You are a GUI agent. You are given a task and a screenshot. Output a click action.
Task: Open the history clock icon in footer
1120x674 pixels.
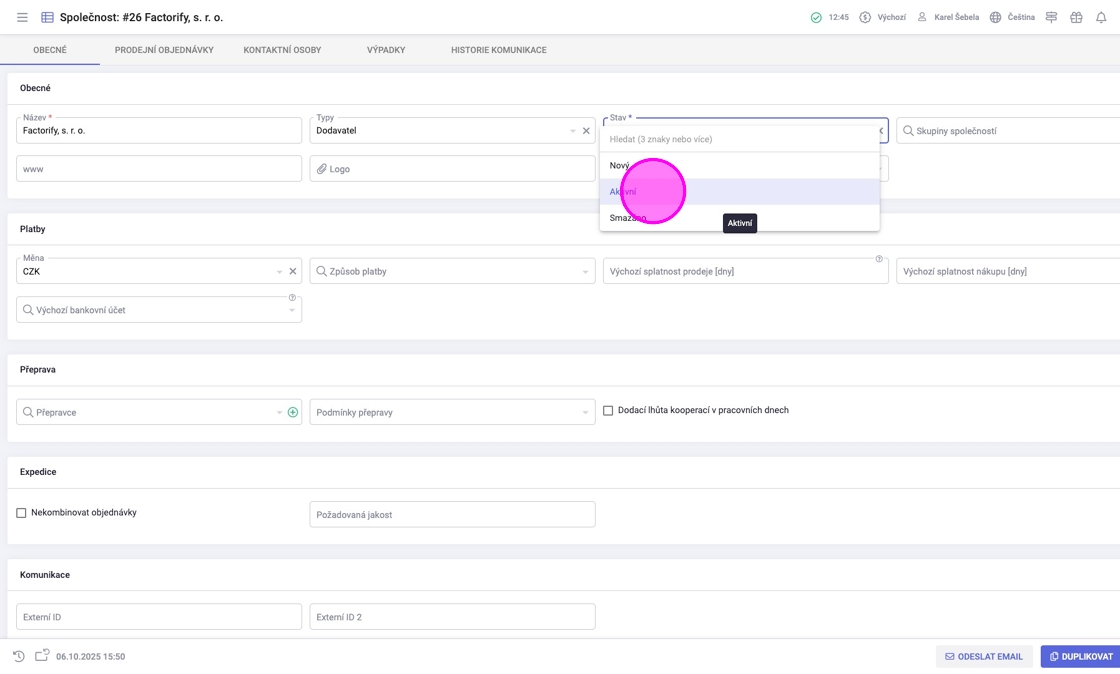click(x=19, y=656)
